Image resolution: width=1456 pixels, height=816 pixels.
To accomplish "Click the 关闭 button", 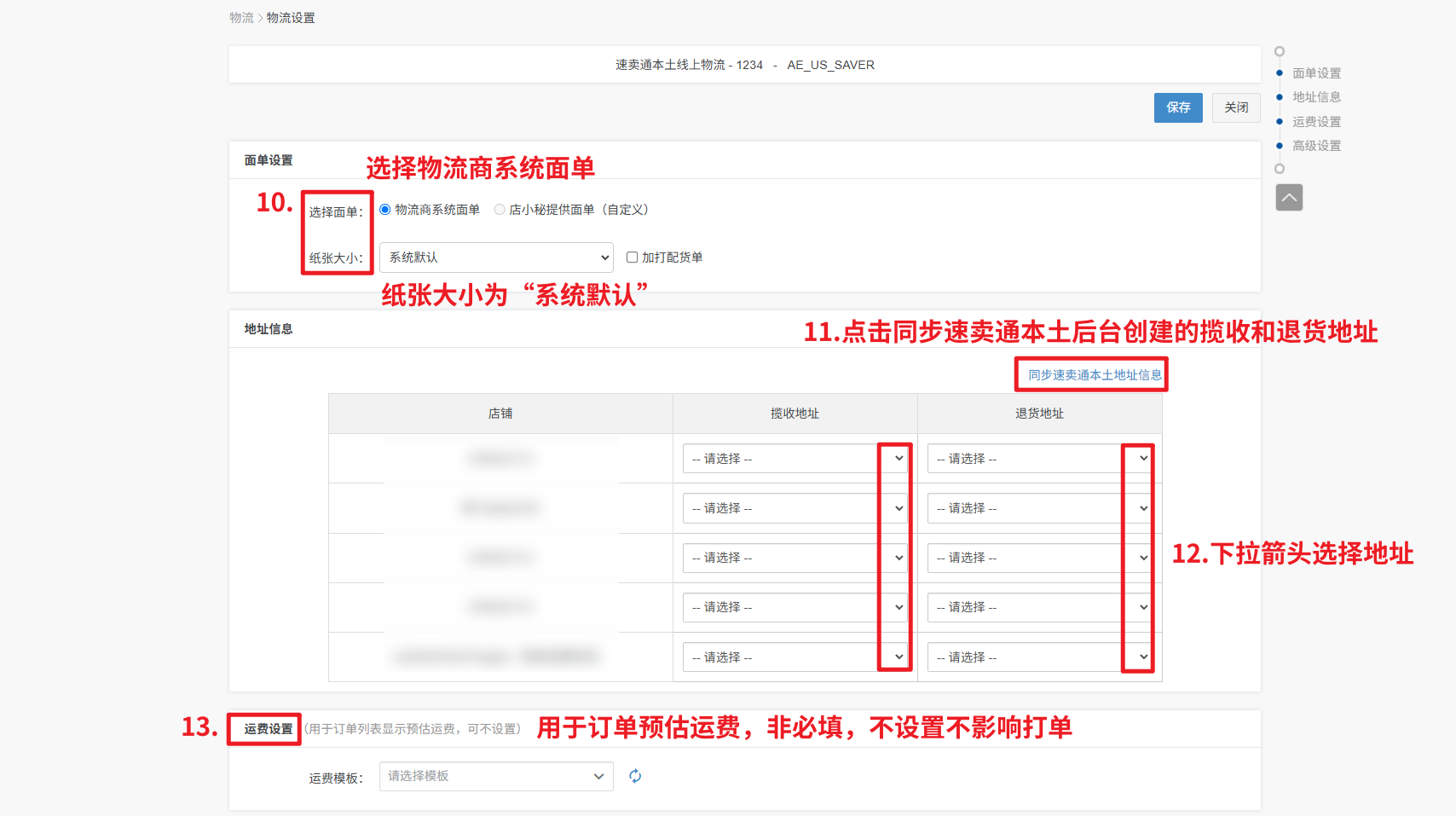I will [x=1236, y=107].
